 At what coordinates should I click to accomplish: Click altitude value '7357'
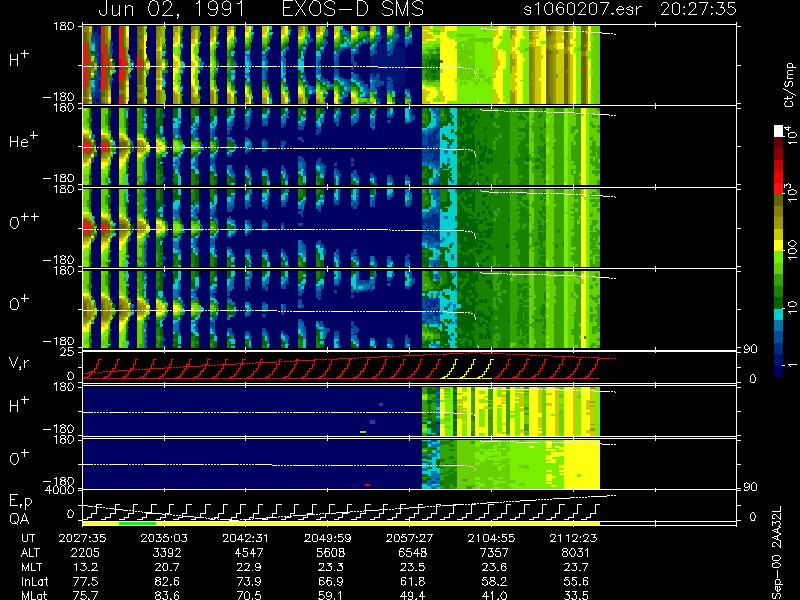tap(494, 553)
